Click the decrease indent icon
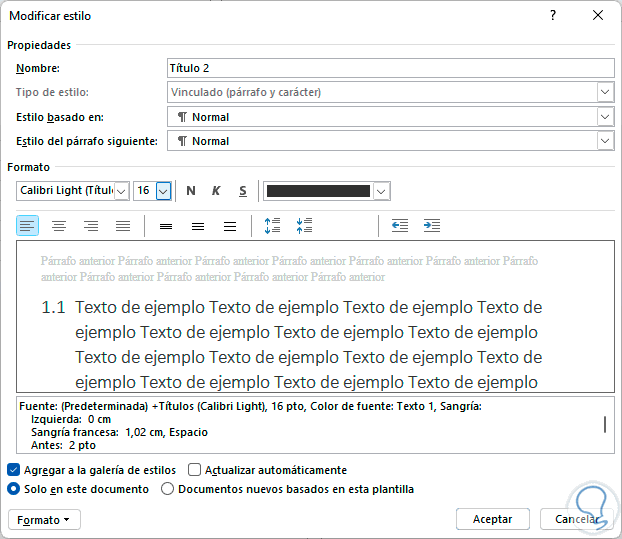Image resolution: width=622 pixels, height=539 pixels. (x=400, y=226)
